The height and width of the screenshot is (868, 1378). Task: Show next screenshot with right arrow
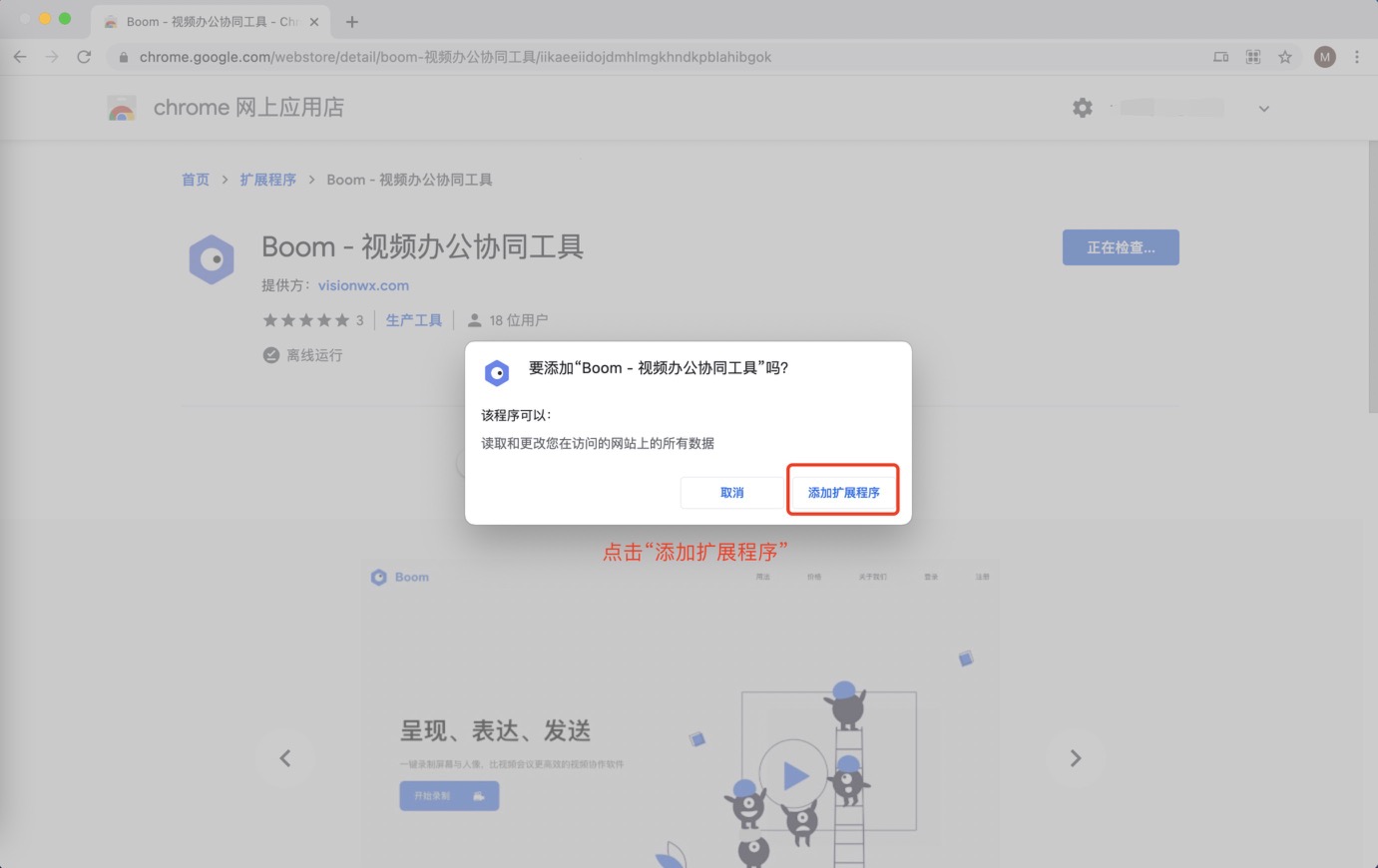click(1075, 758)
